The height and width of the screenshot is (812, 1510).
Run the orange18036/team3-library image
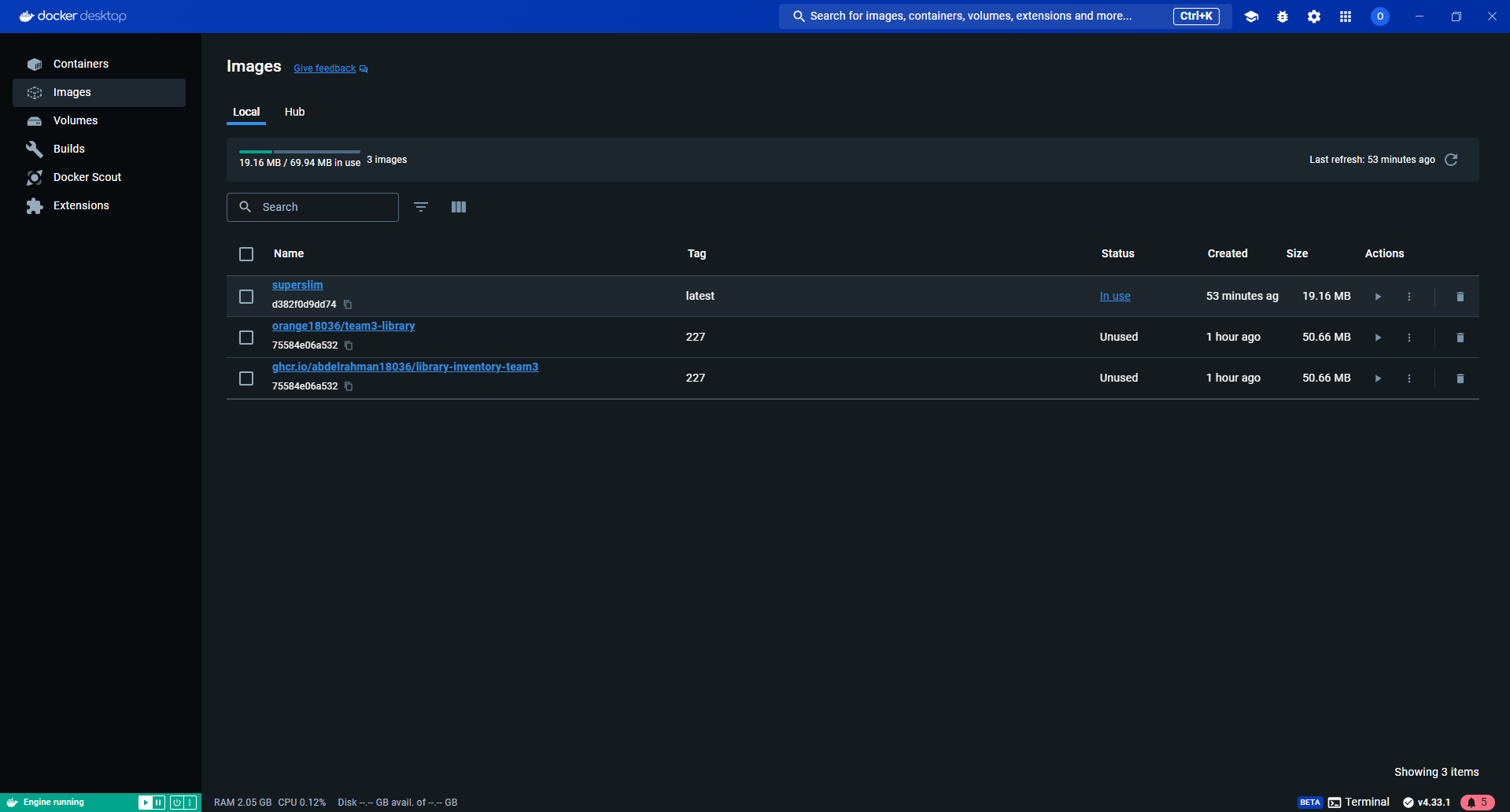point(1378,338)
